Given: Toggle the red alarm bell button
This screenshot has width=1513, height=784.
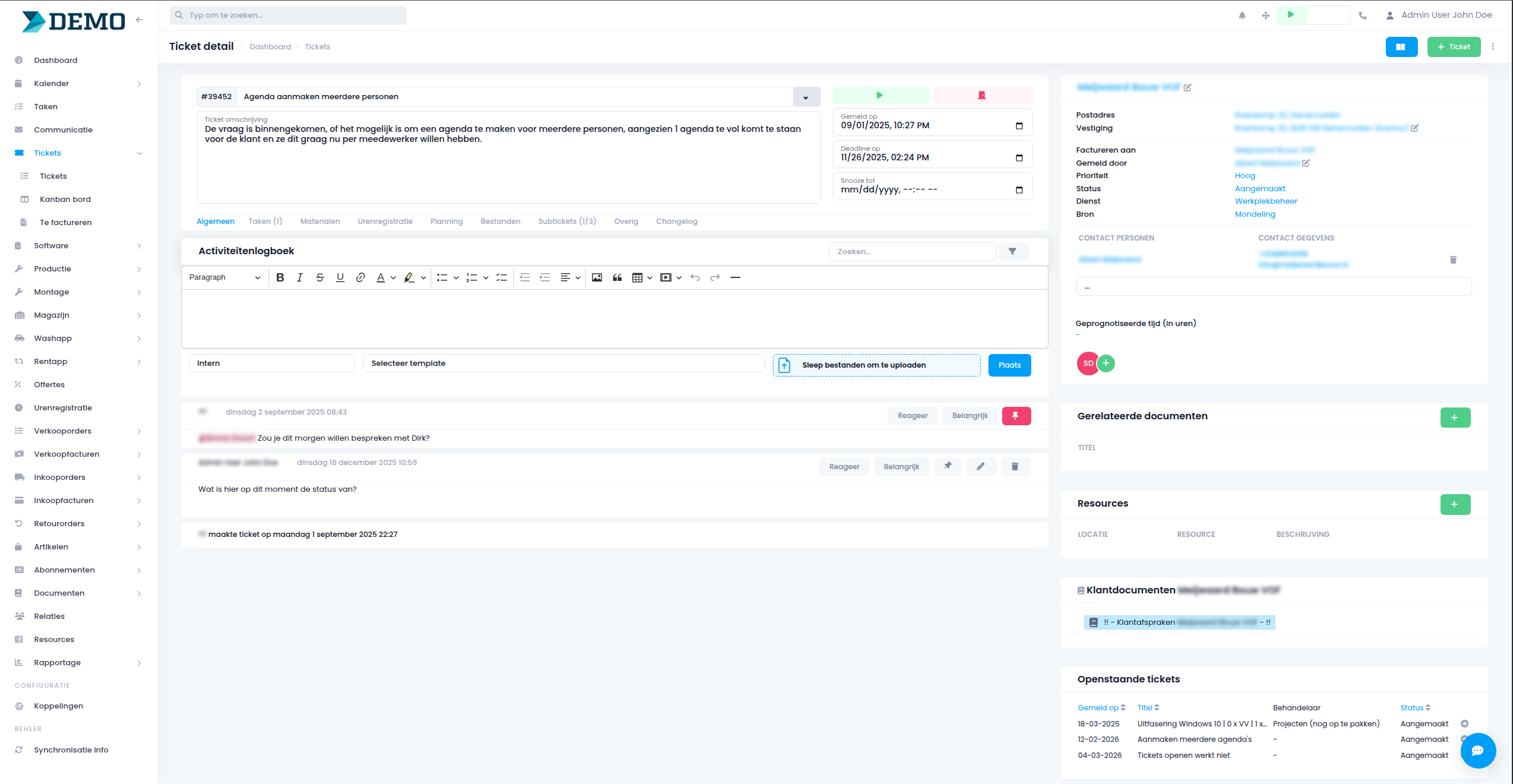Looking at the screenshot, I should (x=982, y=96).
